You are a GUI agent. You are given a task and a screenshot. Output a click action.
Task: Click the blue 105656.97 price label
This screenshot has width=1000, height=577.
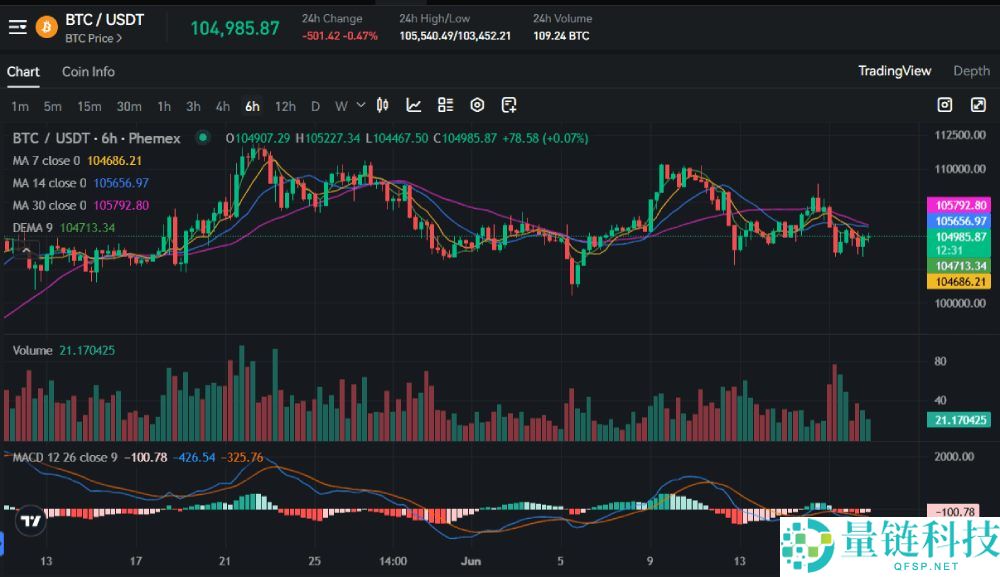[960, 221]
